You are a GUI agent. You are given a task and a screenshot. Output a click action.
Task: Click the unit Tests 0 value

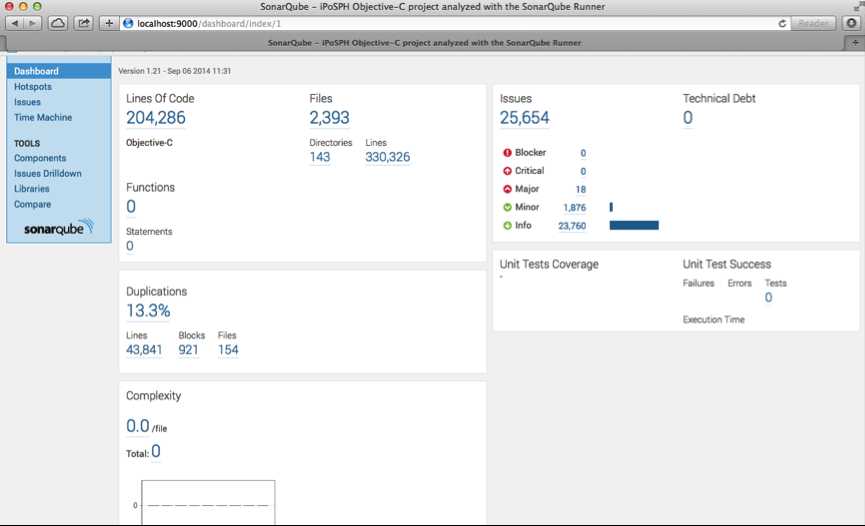[x=768, y=297]
